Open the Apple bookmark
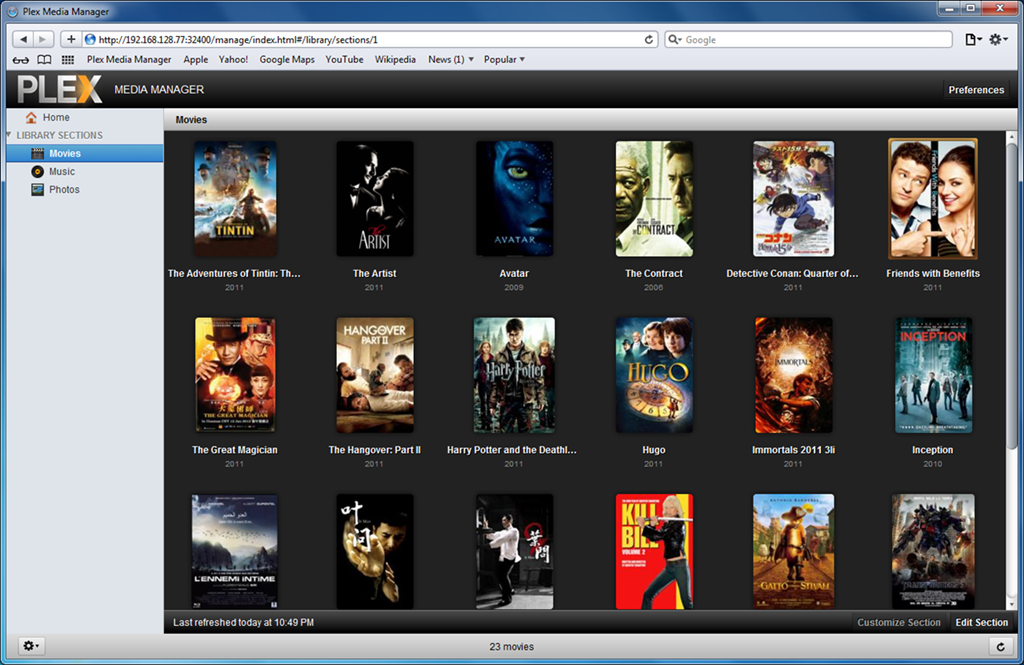1024x665 pixels. click(195, 59)
